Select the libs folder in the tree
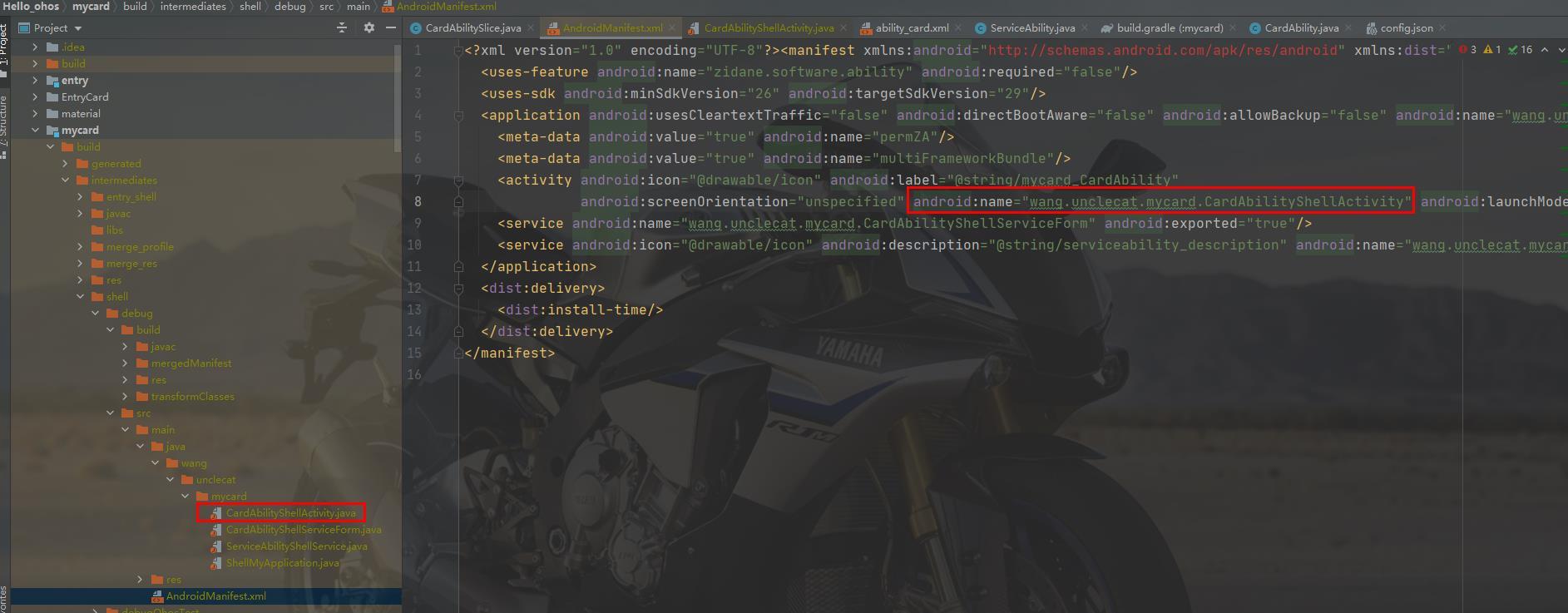1568x613 pixels. 114,230
